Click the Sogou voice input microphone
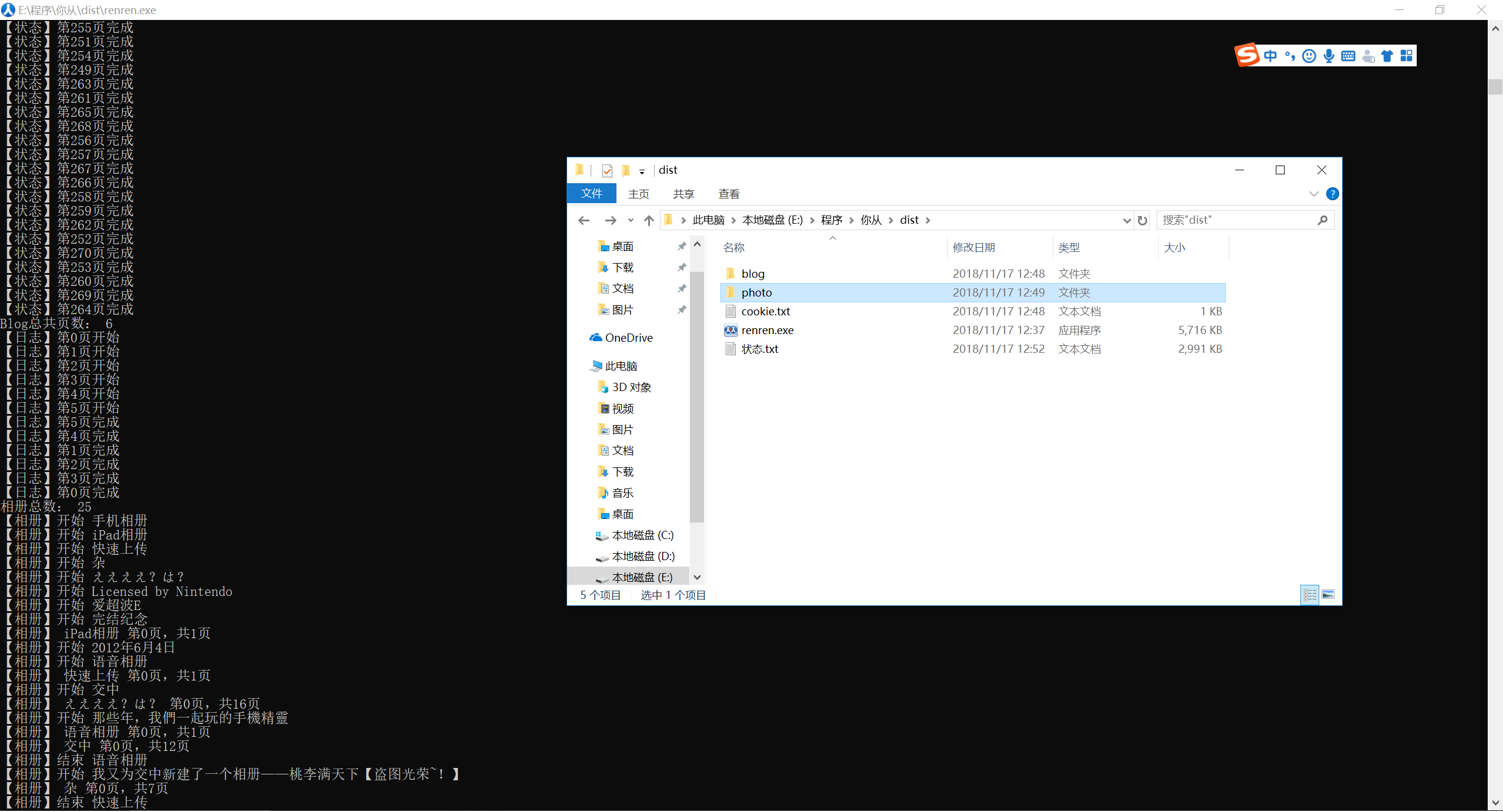This screenshot has height=812, width=1503. 1329,56
